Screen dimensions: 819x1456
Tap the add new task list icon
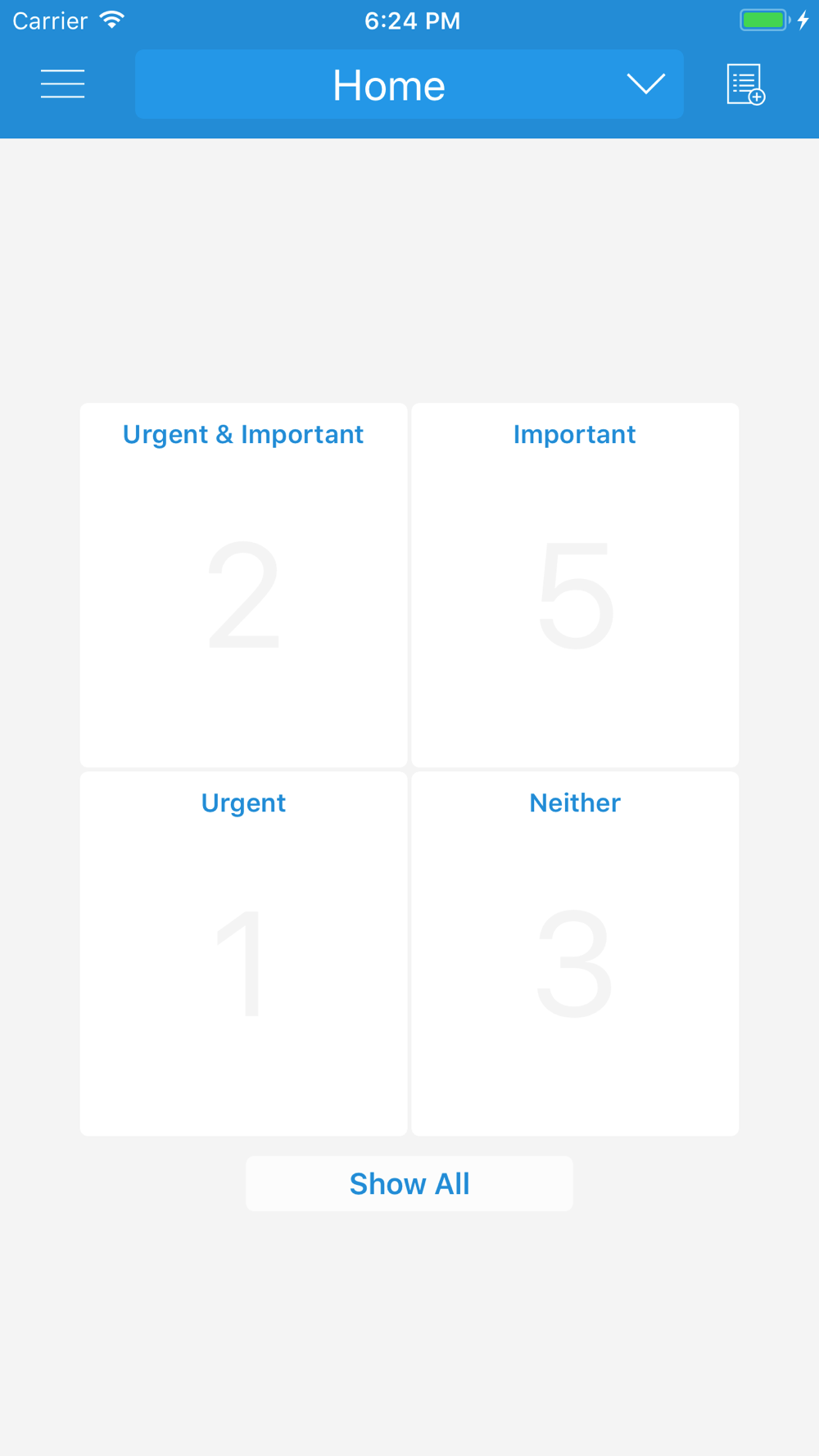[745, 84]
